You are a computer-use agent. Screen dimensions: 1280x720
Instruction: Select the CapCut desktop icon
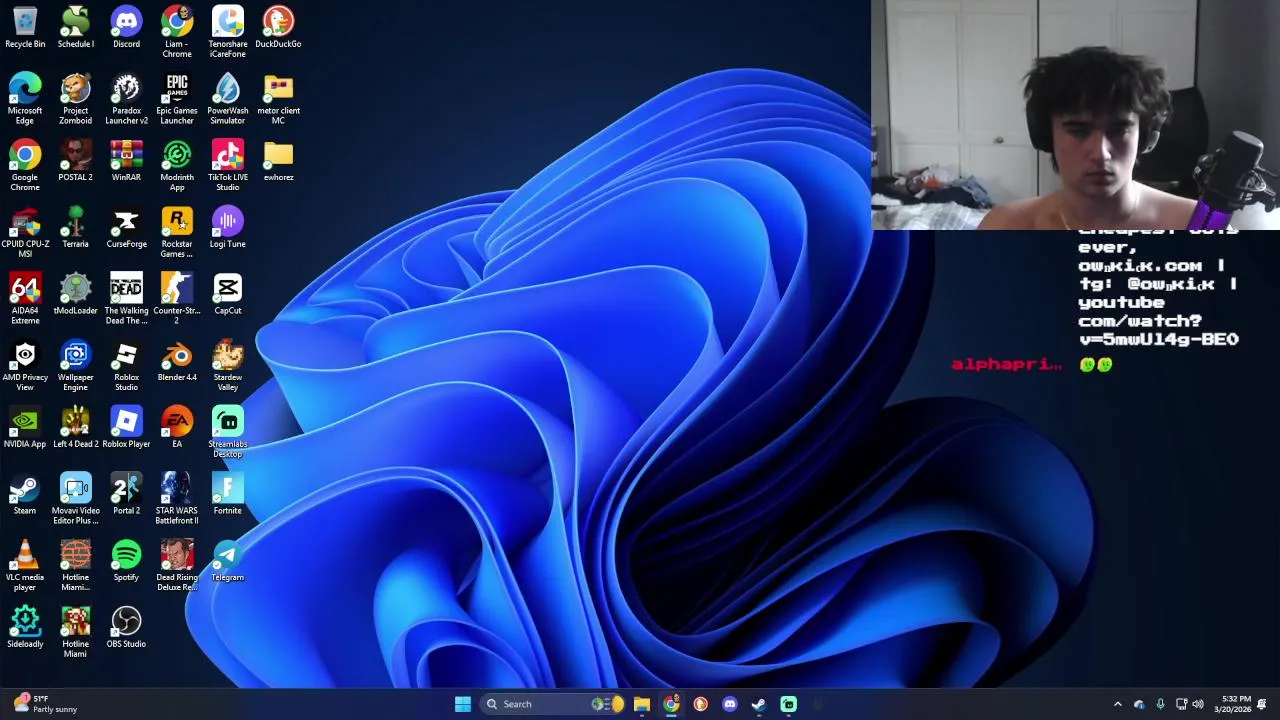coord(228,294)
